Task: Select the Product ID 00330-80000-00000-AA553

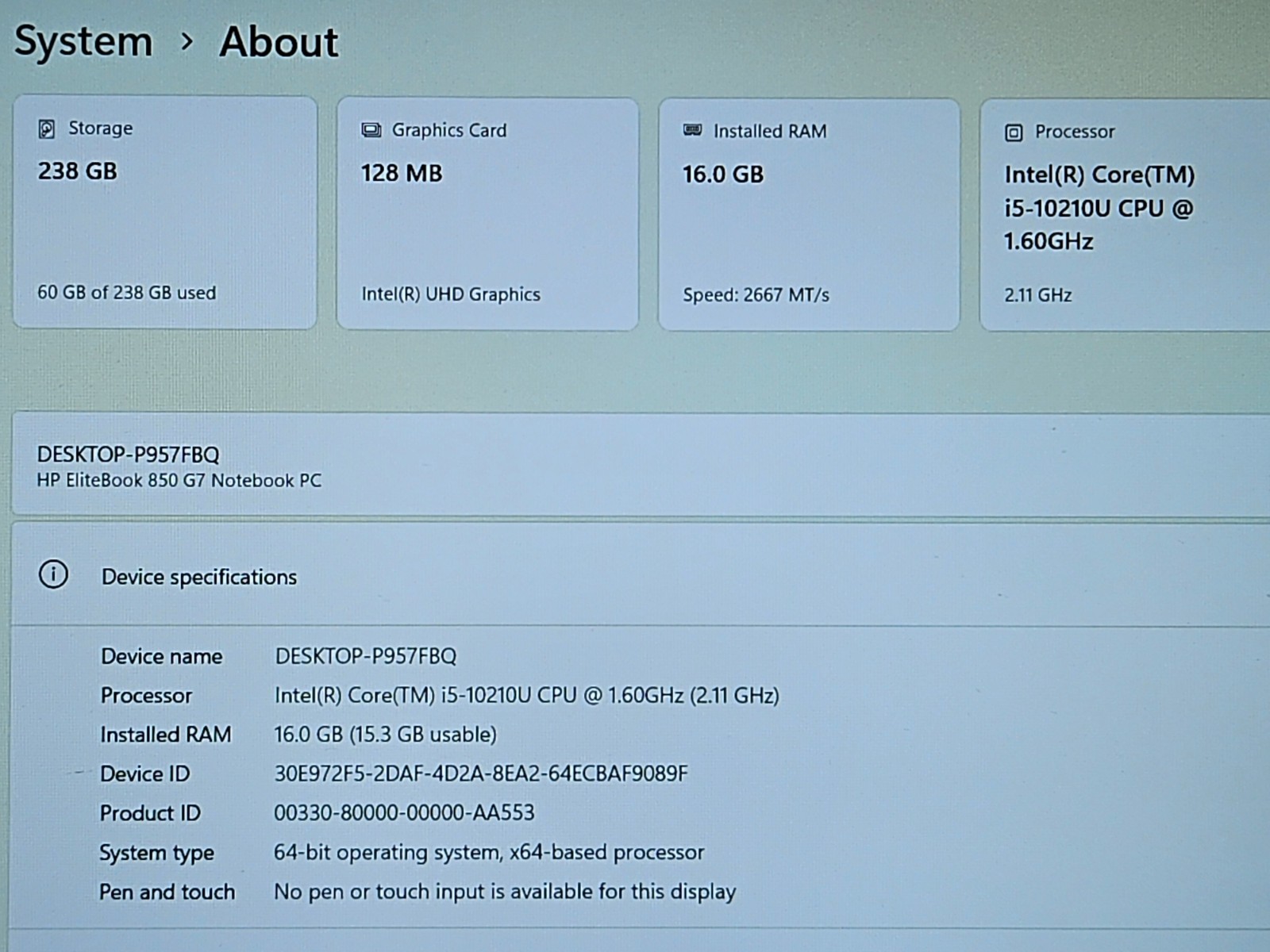Action: point(404,813)
